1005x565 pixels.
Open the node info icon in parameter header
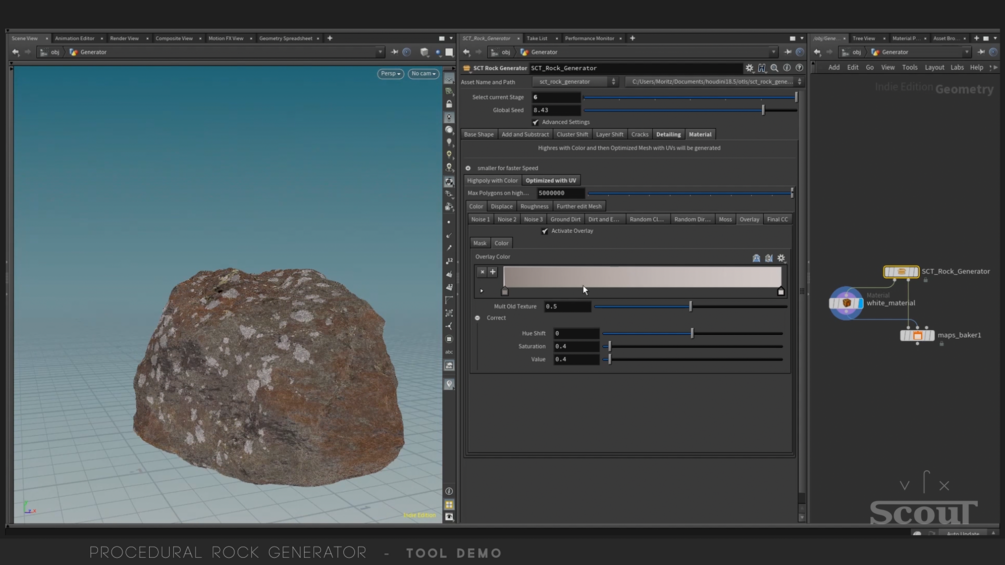pyautogui.click(x=787, y=68)
